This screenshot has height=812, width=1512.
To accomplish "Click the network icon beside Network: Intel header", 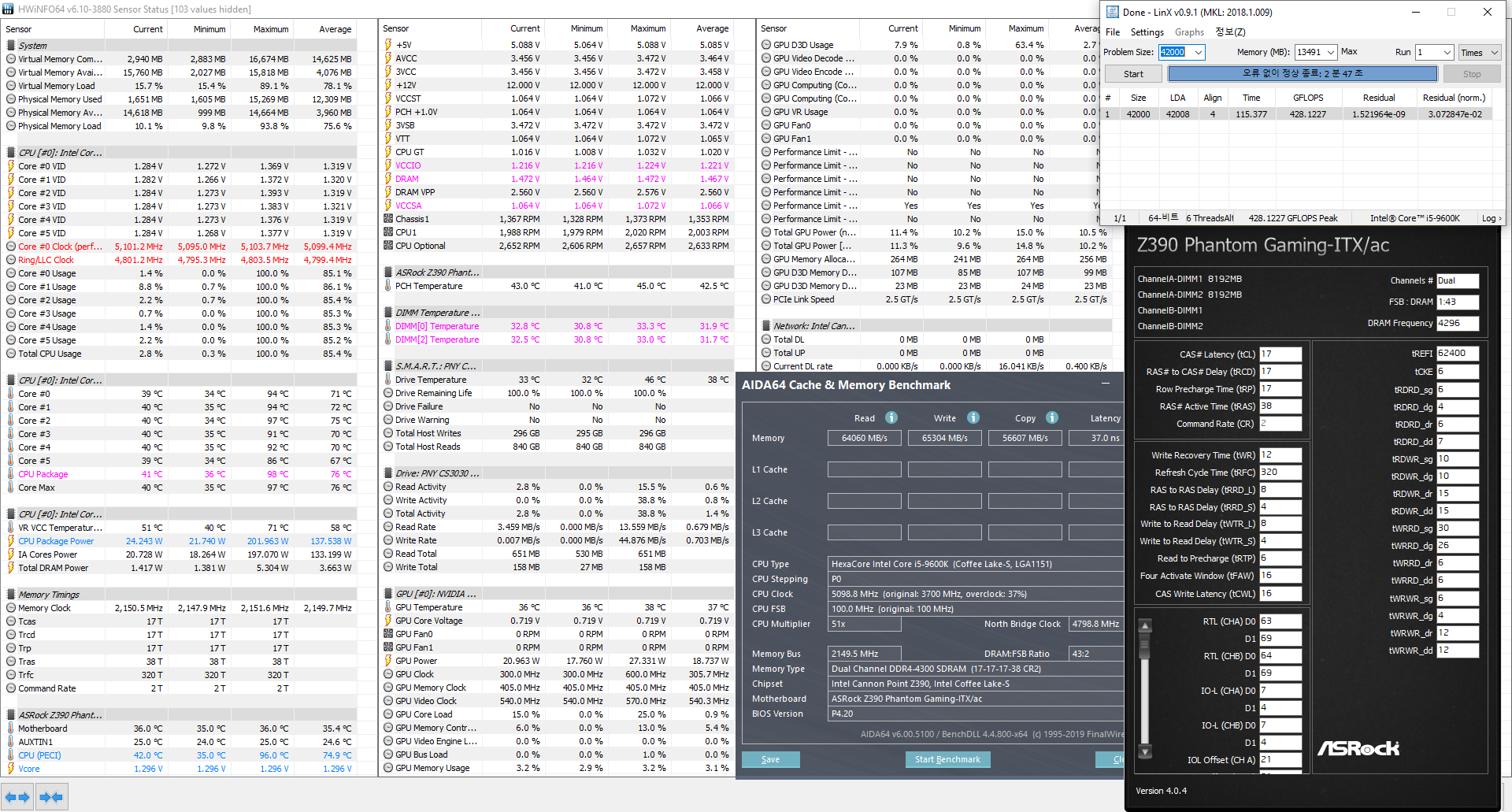I will click(766, 326).
